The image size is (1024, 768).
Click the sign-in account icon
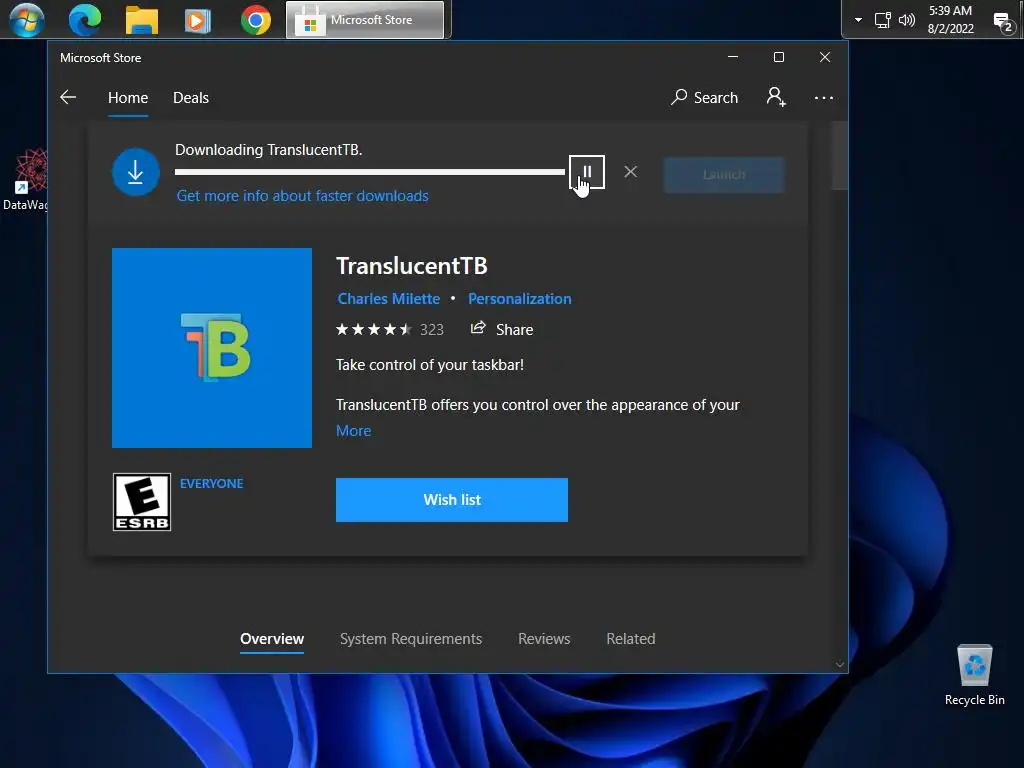[x=776, y=97]
